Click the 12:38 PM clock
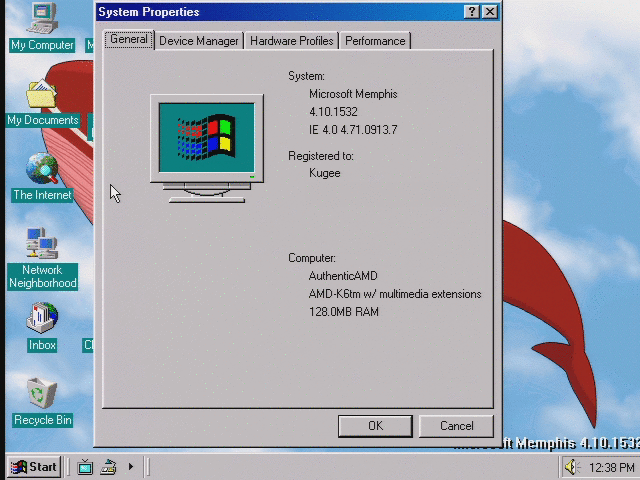 [611, 467]
